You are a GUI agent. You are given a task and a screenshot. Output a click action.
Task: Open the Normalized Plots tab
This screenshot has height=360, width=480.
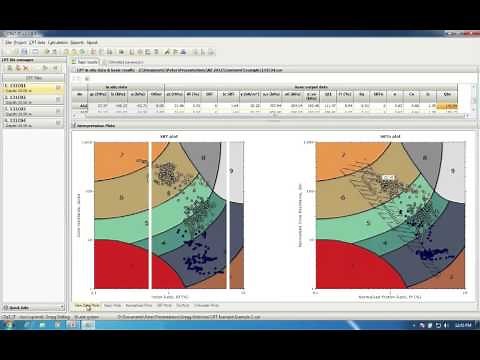pyautogui.click(x=139, y=305)
